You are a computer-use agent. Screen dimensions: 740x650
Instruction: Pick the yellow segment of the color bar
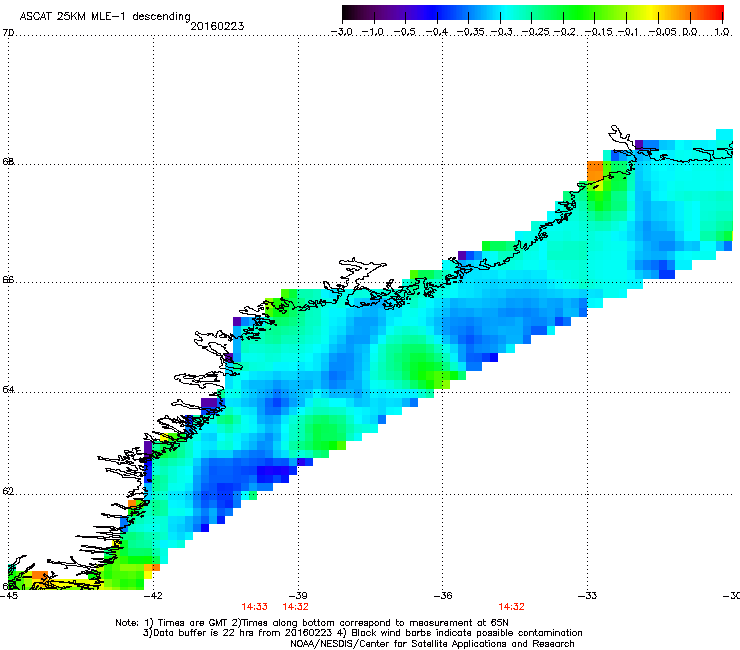click(653, 13)
